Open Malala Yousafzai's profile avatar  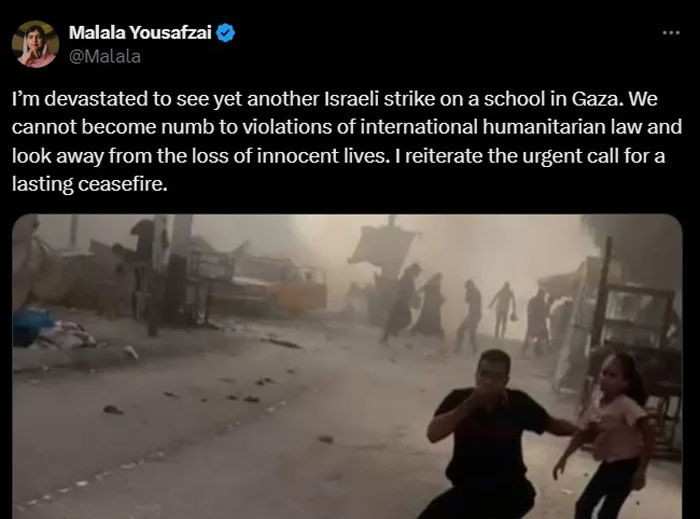[x=35, y=44]
